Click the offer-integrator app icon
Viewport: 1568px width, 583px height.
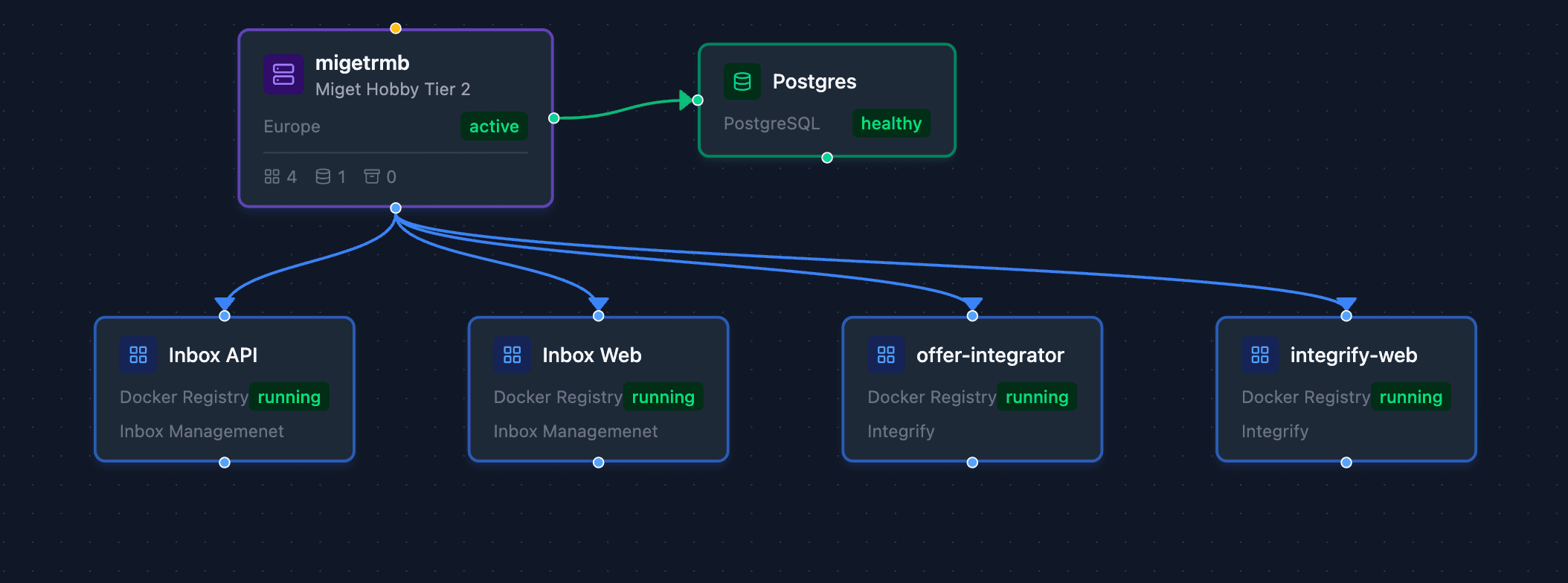coord(886,355)
